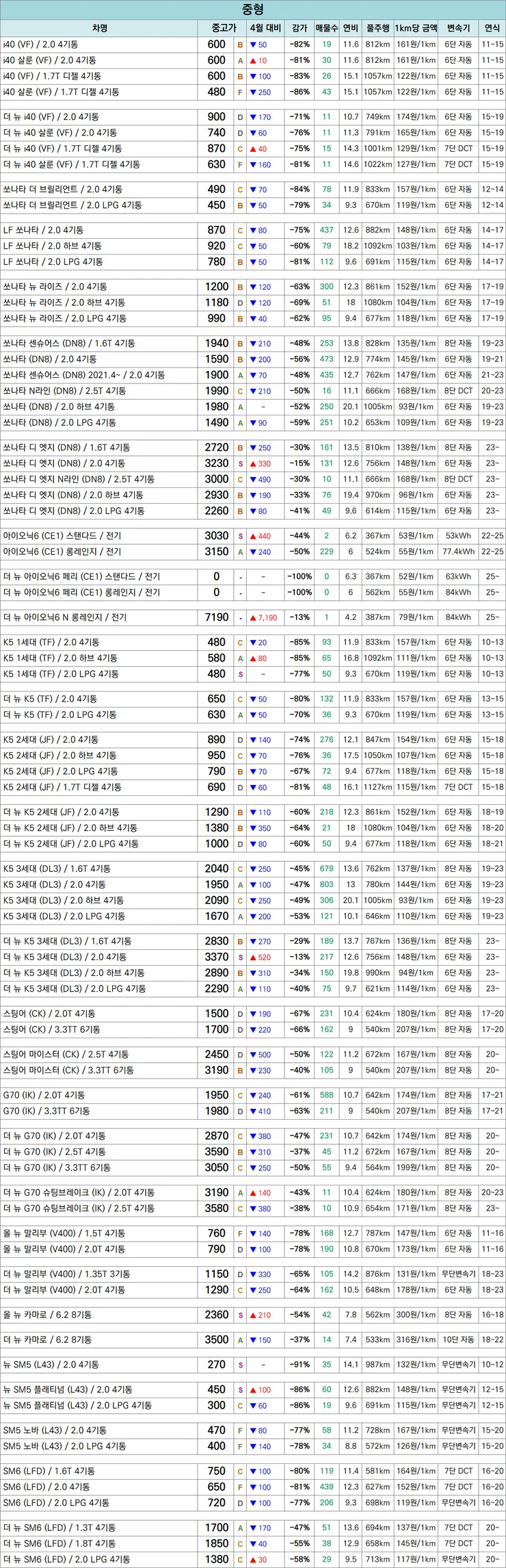506x1568 pixels.
Task: Select row 'i40 (VF) / 2.0 4기통'
Action: coord(253,44)
